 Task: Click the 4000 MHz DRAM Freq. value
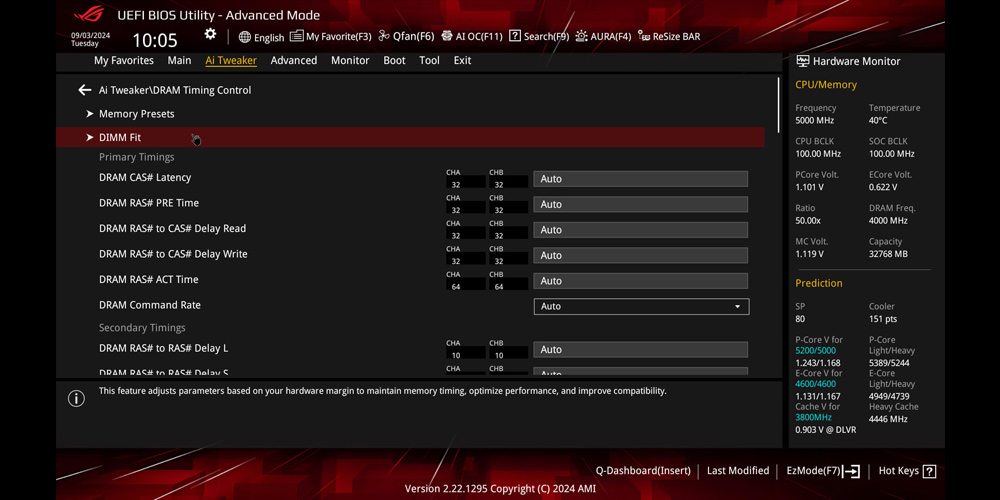tap(888, 221)
